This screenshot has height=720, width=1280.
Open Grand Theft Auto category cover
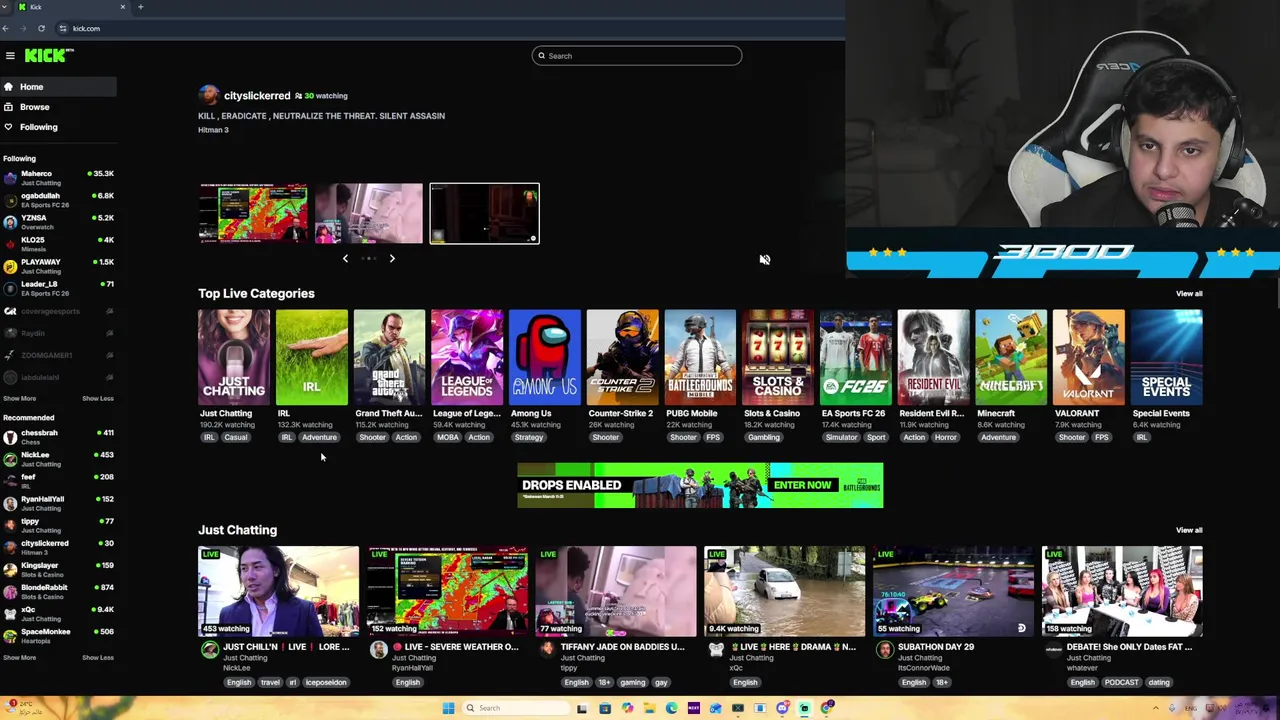point(389,357)
